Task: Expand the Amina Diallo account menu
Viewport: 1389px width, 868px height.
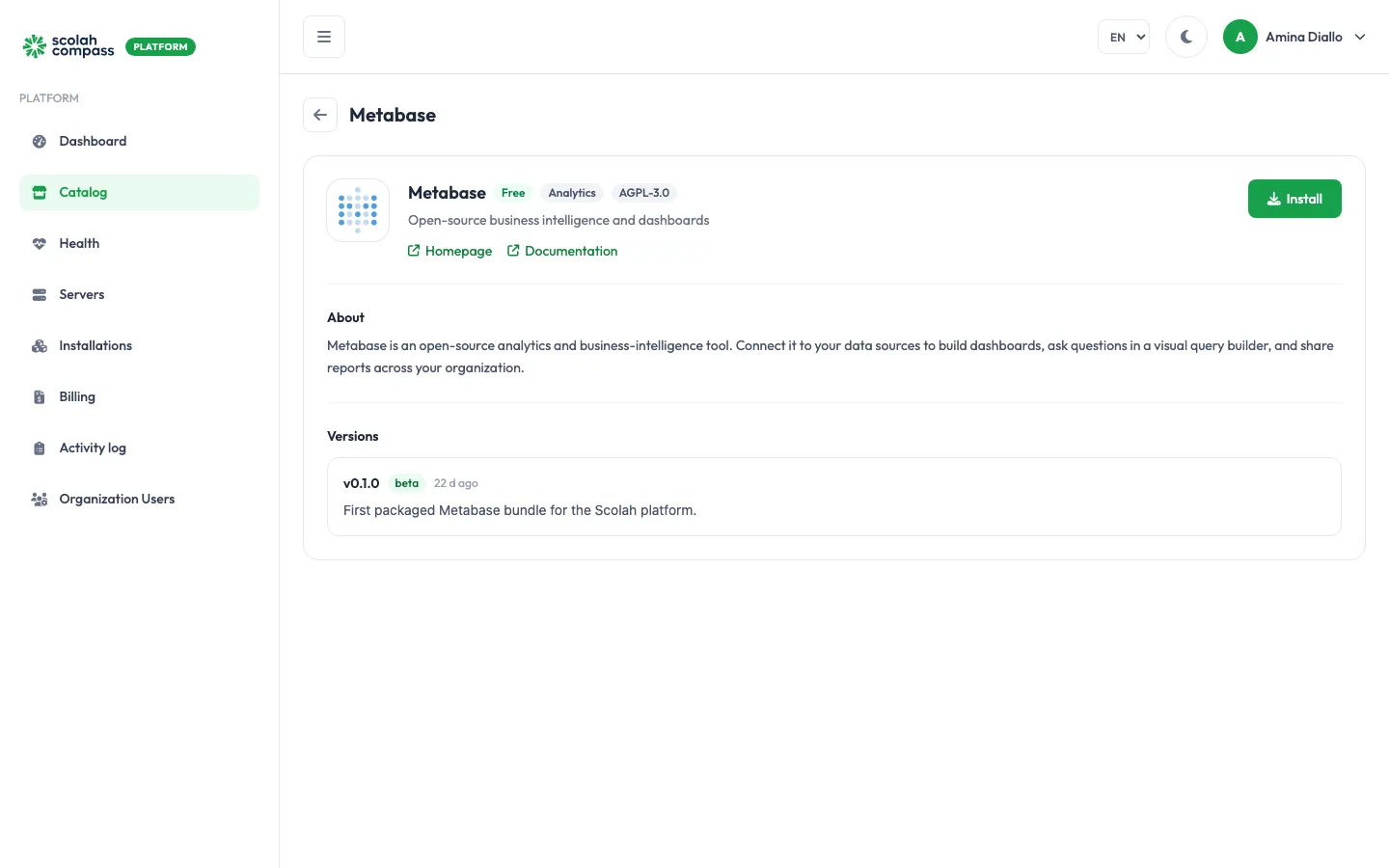Action: tap(1295, 37)
